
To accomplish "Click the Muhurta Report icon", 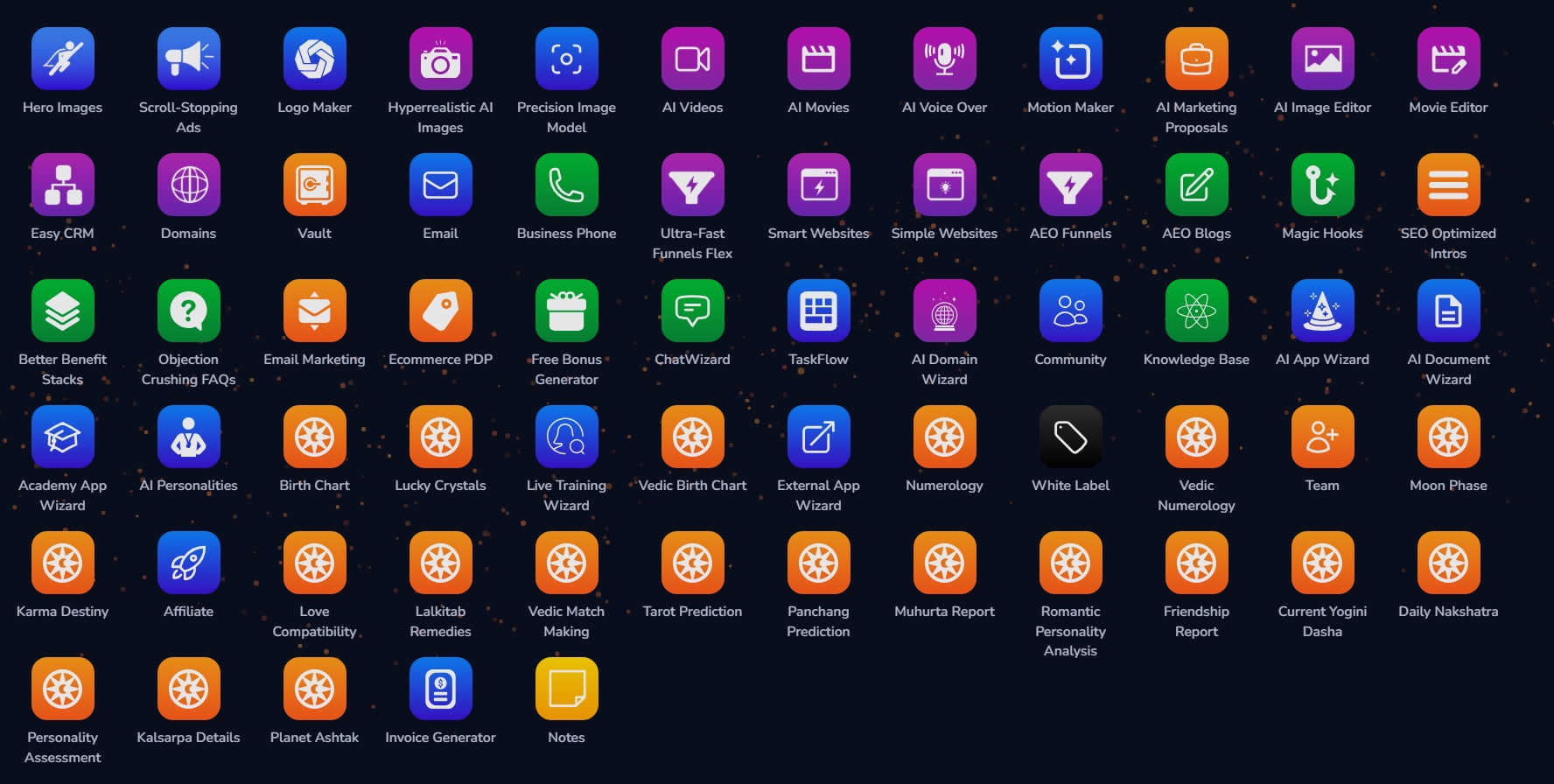I will point(945,563).
